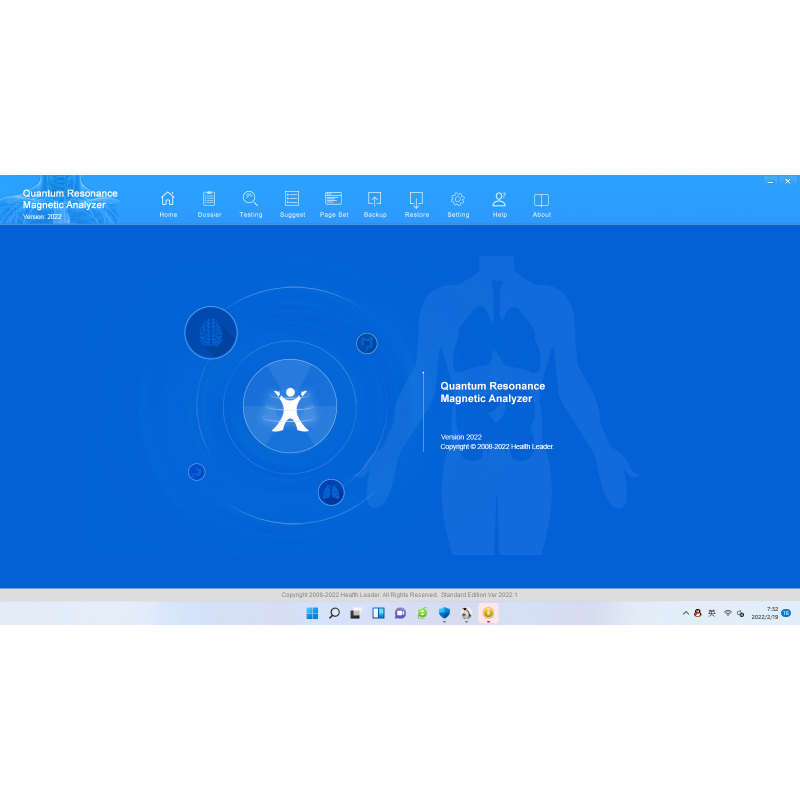Click the status bar copyright line
The width and height of the screenshot is (800, 800).
click(399, 595)
